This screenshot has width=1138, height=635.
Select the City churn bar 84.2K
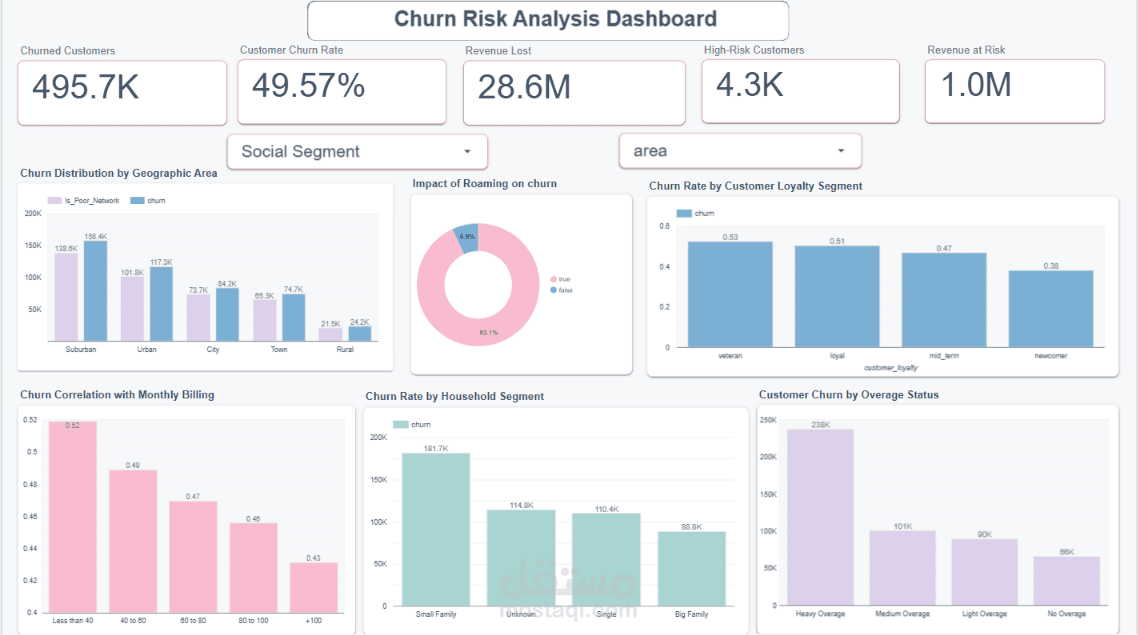pyautogui.click(x=227, y=315)
